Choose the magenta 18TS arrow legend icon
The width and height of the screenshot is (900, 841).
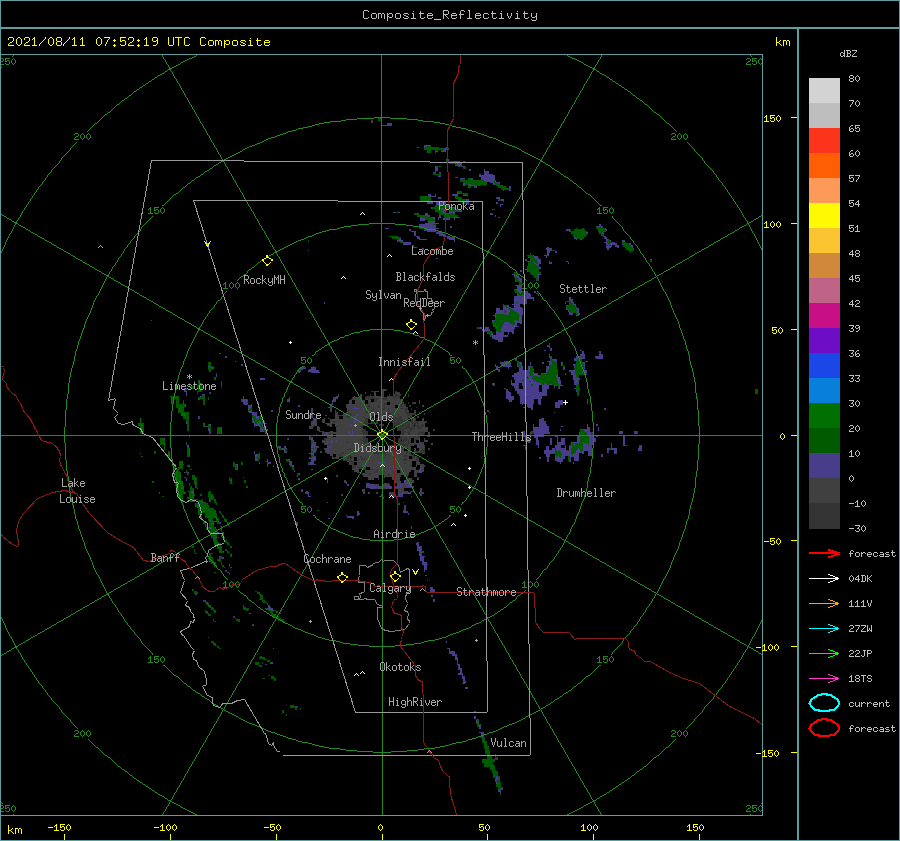[824, 679]
